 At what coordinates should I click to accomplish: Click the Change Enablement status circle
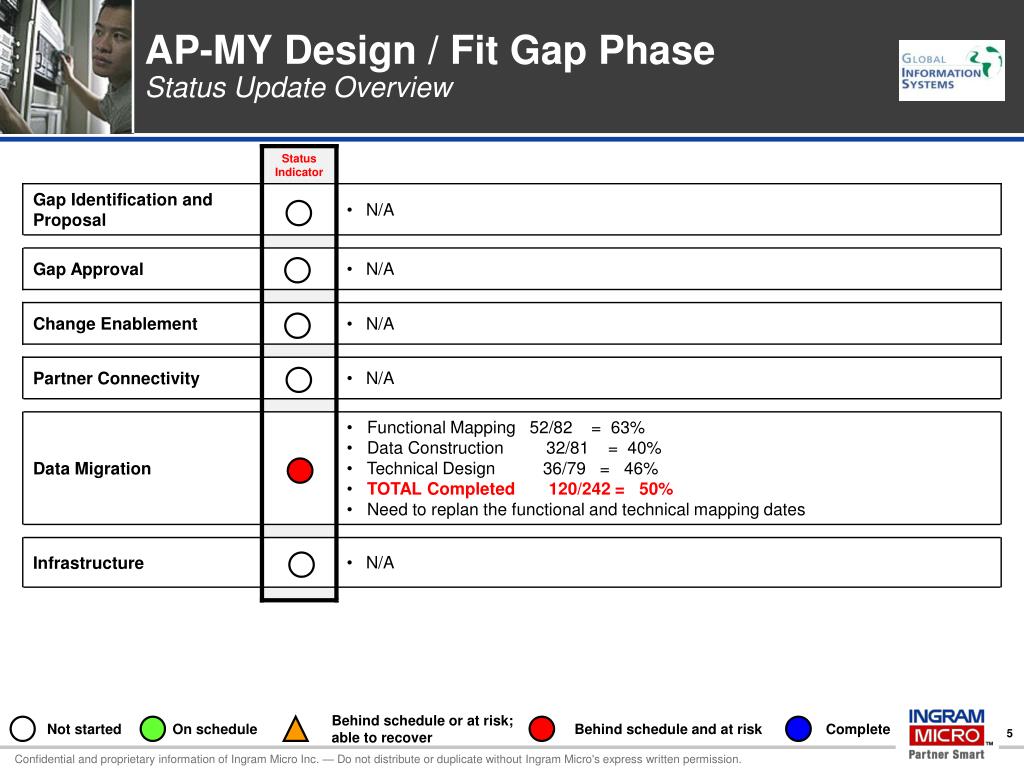pyautogui.click(x=297, y=325)
